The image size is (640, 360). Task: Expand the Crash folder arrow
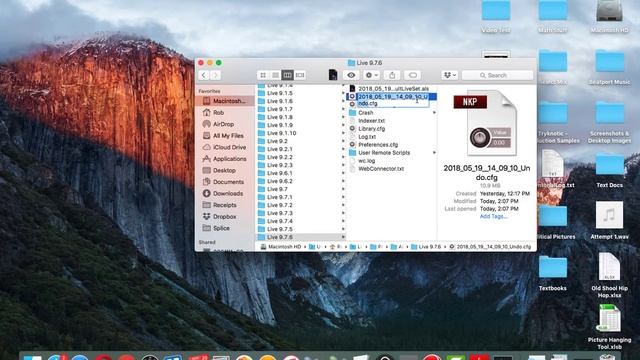[x=434, y=113]
